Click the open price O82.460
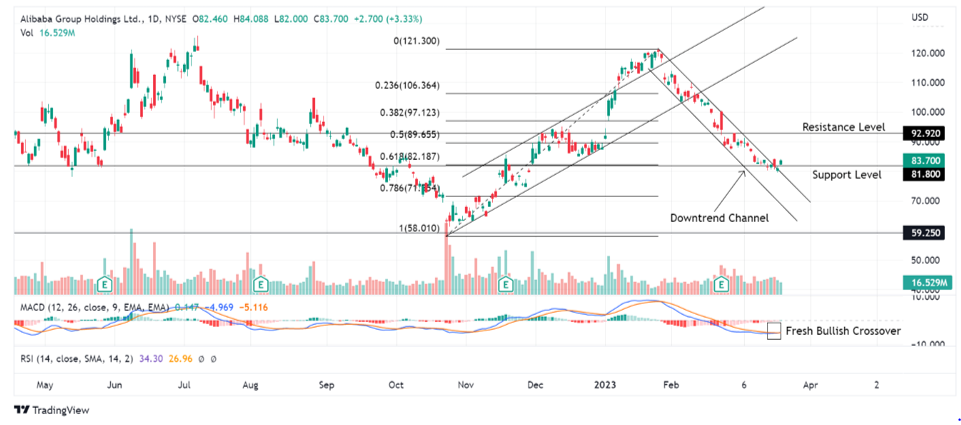This screenshot has width=961, height=425. [x=212, y=19]
